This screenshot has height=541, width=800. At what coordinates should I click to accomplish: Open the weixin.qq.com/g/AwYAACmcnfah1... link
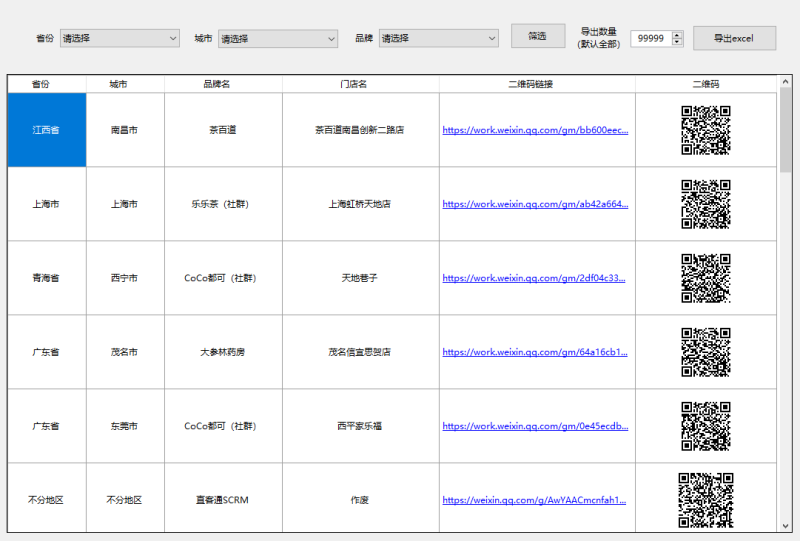click(534, 500)
